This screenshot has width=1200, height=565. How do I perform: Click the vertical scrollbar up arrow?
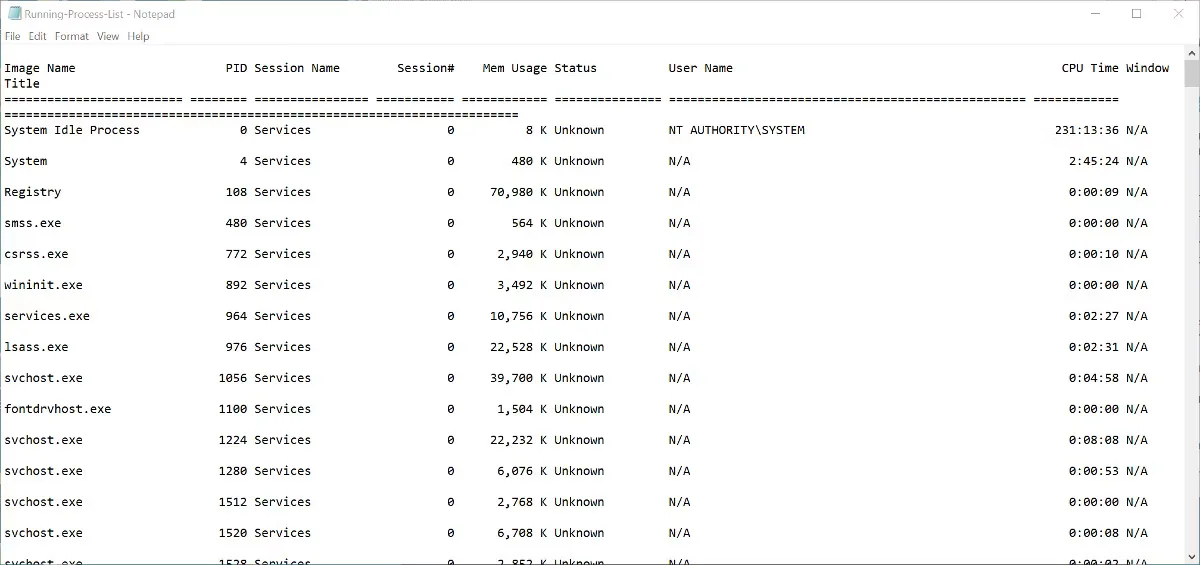click(x=1191, y=53)
